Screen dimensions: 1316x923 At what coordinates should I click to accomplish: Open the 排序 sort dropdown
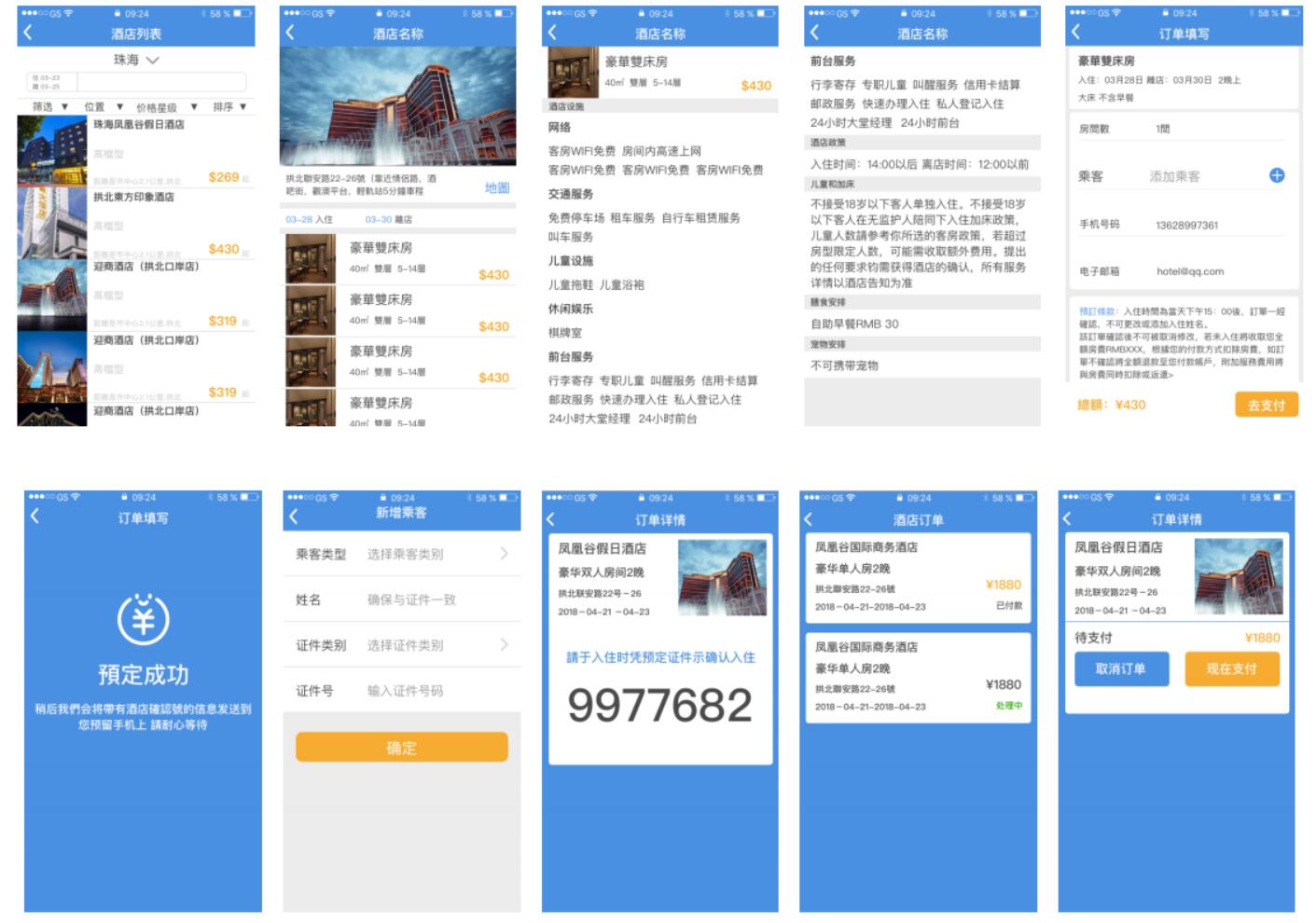(x=229, y=106)
